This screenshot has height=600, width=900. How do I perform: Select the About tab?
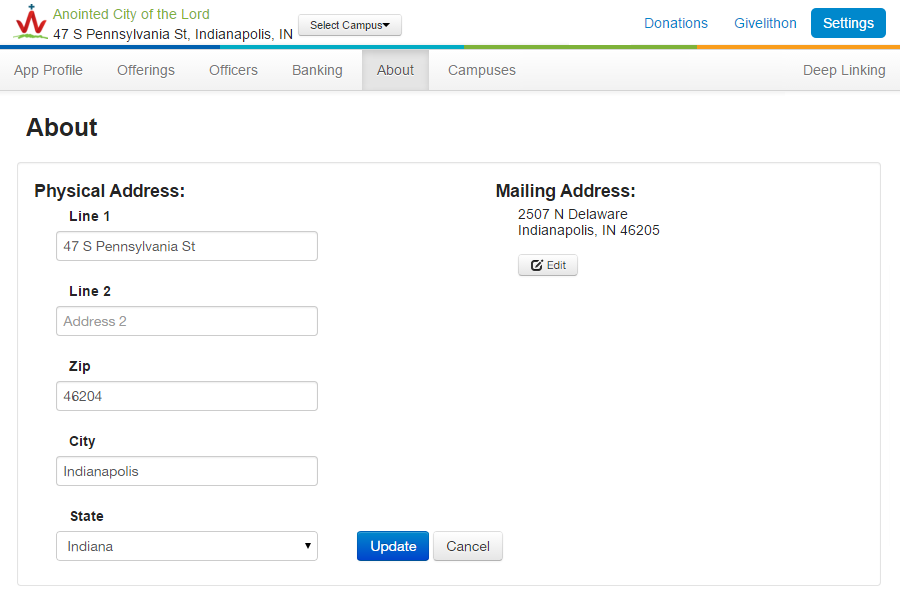[395, 70]
